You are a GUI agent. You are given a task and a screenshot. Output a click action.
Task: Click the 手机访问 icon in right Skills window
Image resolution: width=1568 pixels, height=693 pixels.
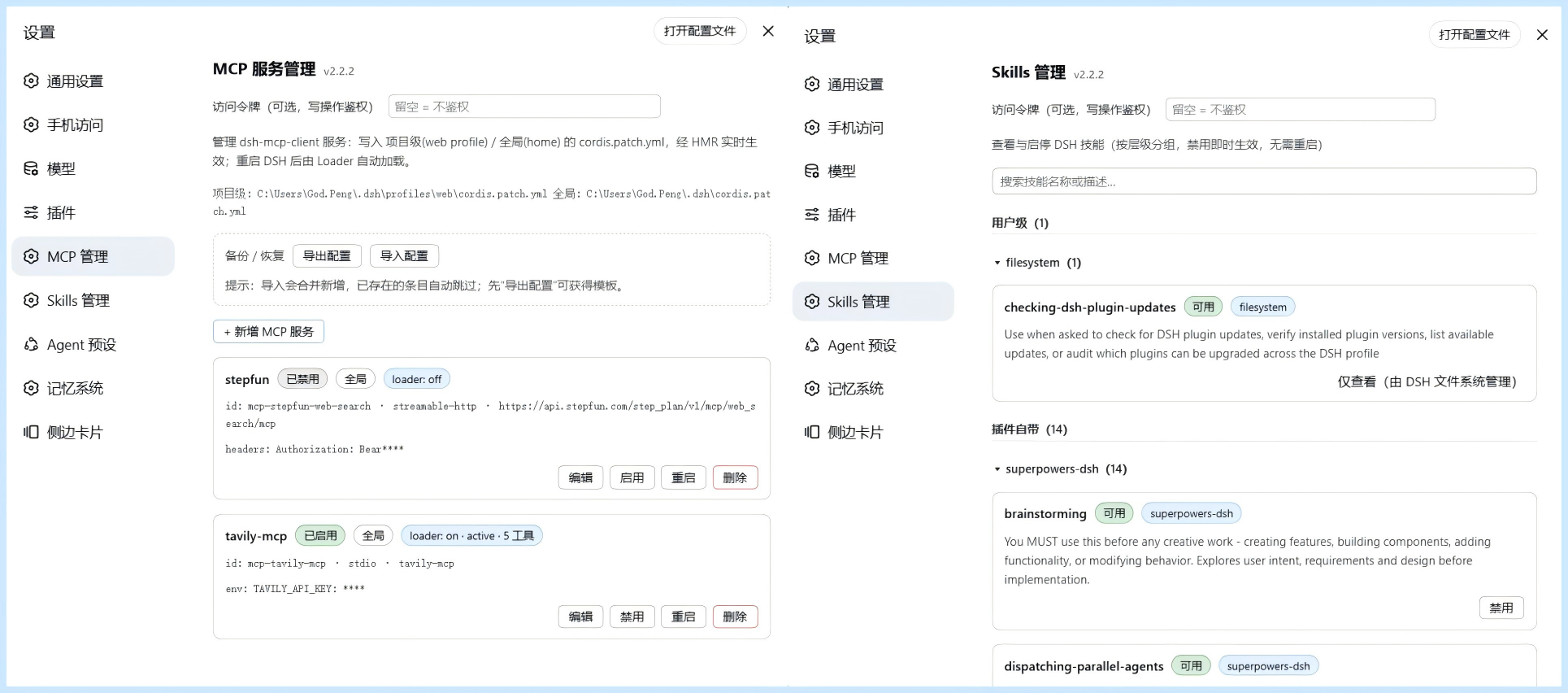tap(812, 128)
